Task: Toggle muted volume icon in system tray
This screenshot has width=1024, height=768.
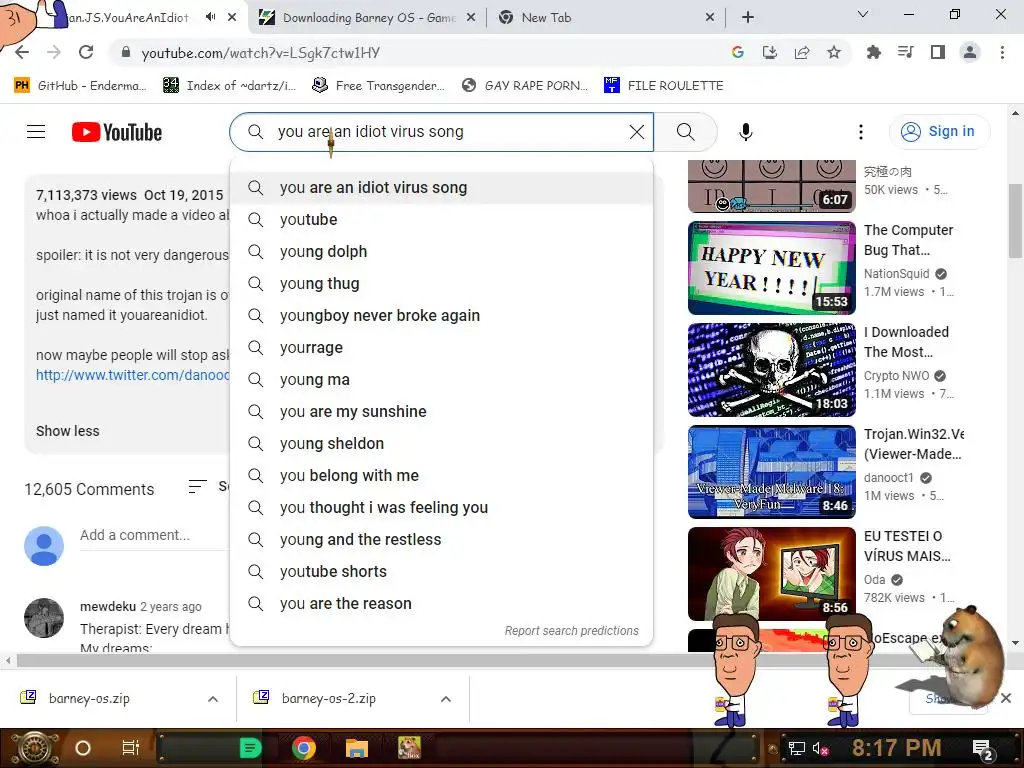Action: click(x=821, y=748)
